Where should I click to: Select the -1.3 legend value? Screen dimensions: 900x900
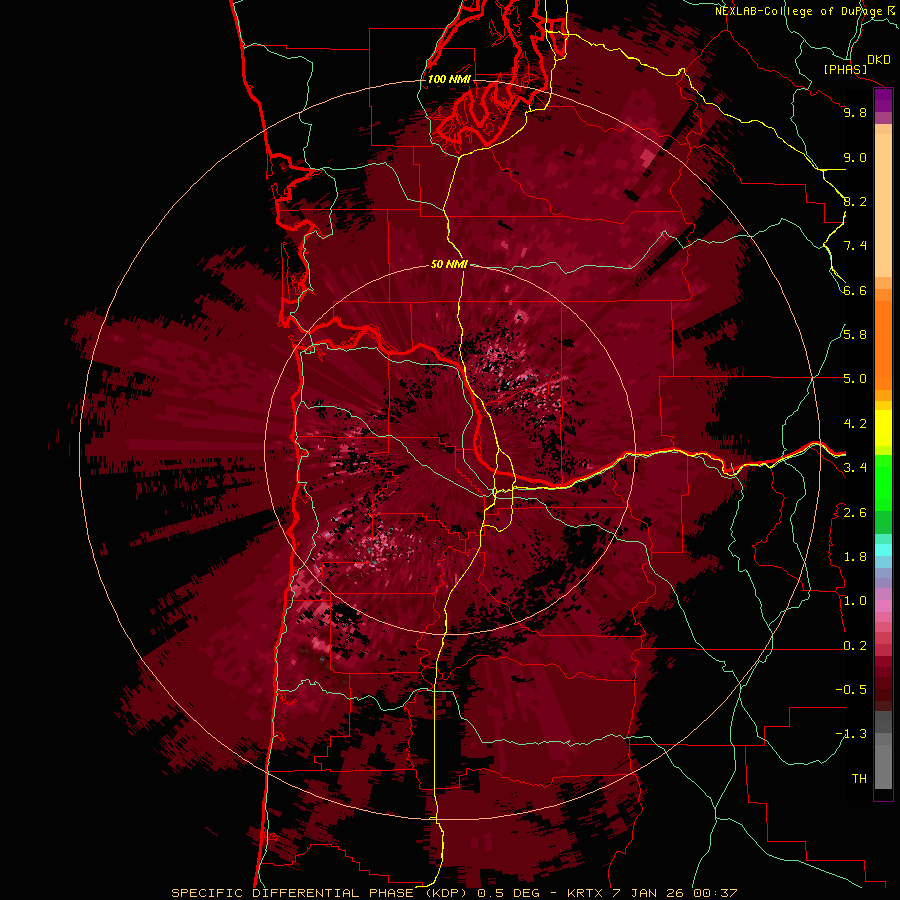[851, 734]
